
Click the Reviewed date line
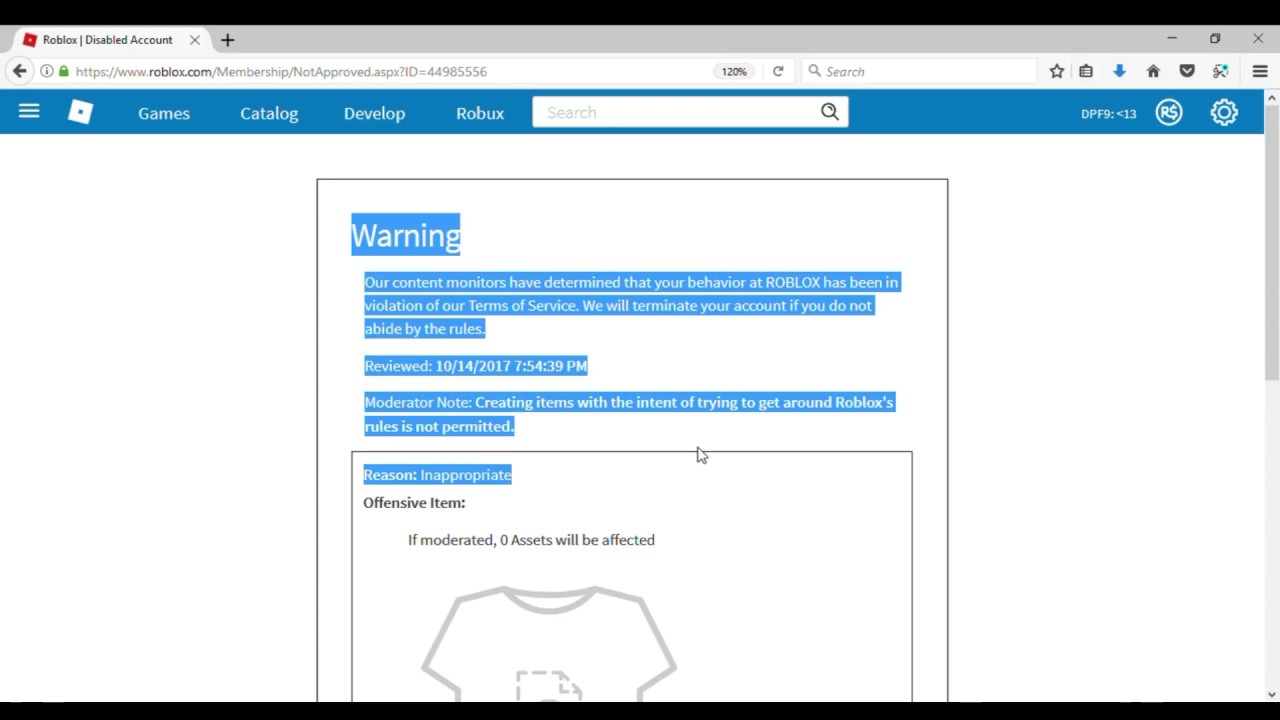click(x=475, y=366)
